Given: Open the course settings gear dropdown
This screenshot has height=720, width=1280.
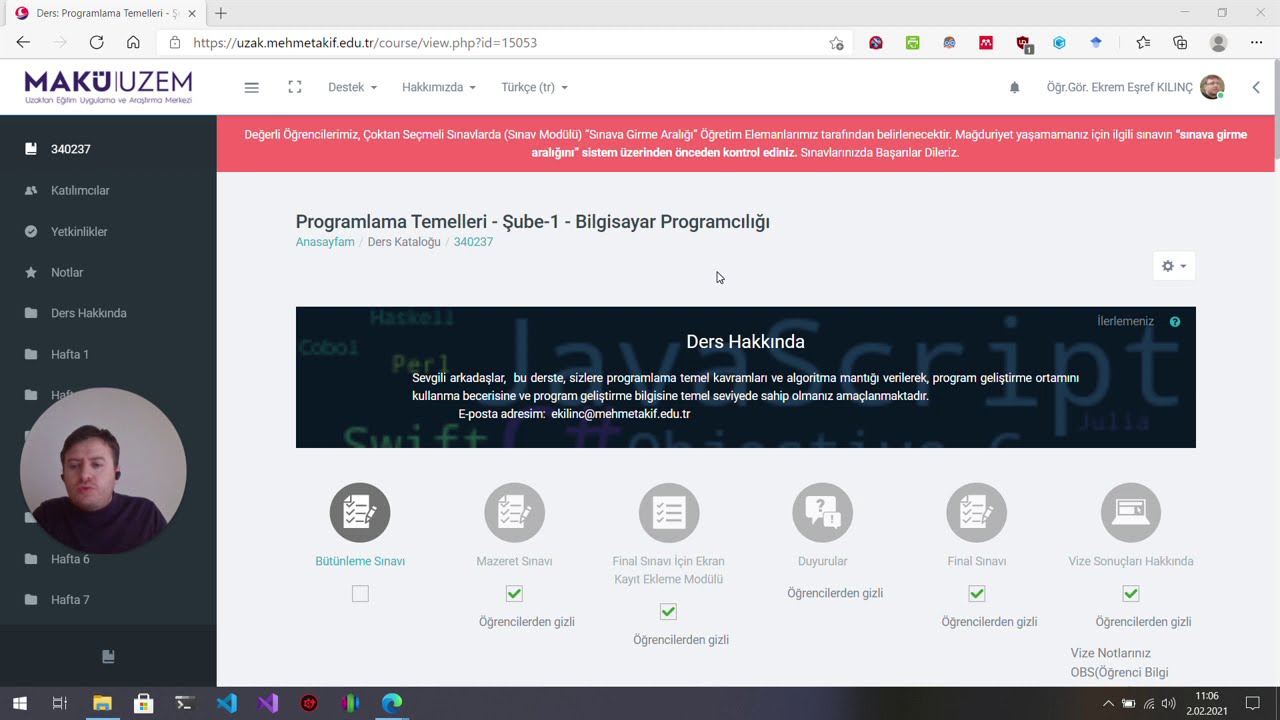Looking at the screenshot, I should [1174, 266].
